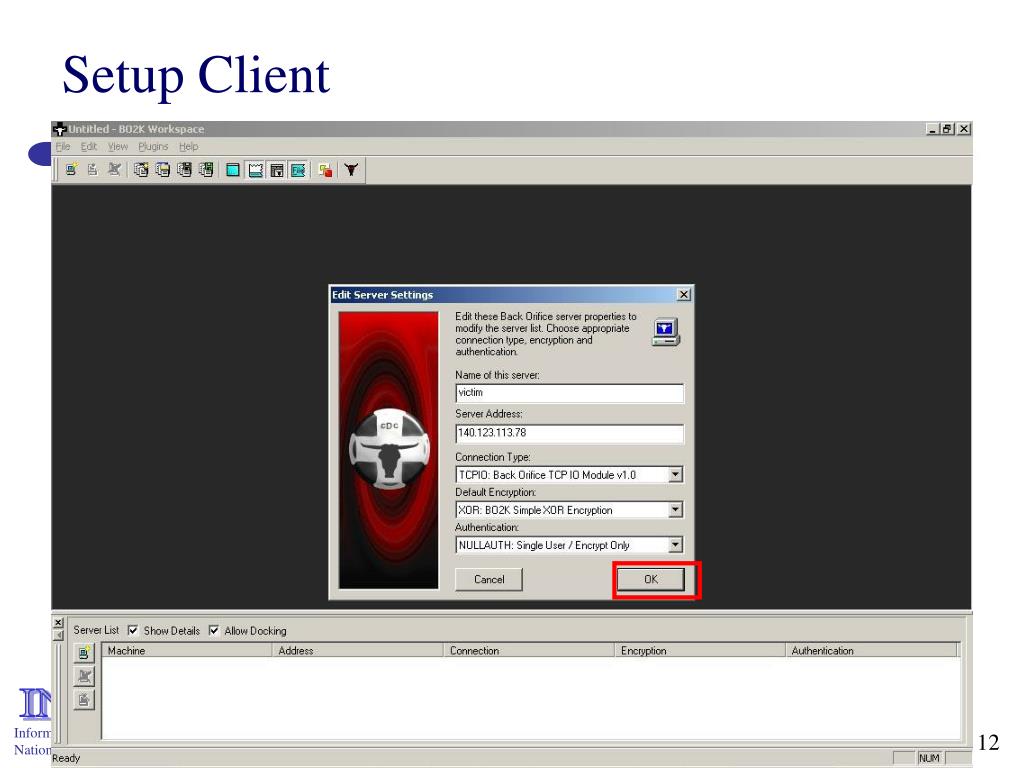This screenshot has height=768, width=1024.
Task: Click add server button in Server List panel
Action: pyautogui.click(x=84, y=652)
